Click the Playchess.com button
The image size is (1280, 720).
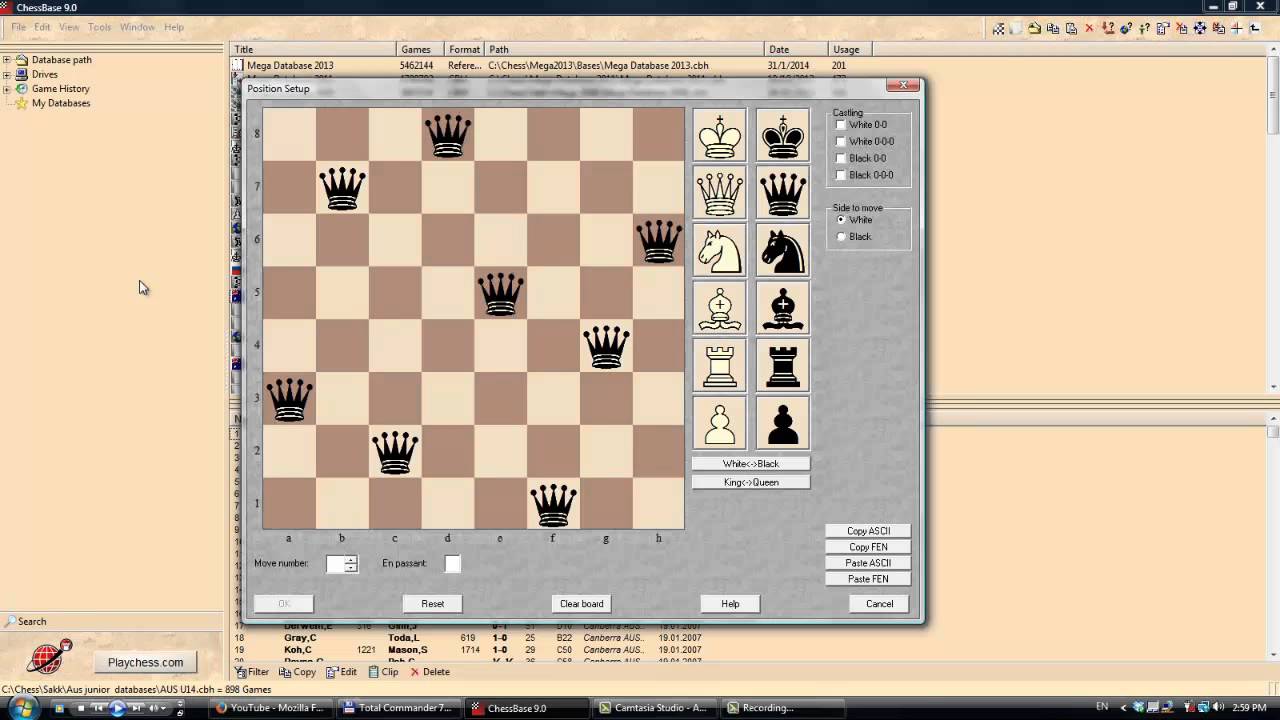pos(146,662)
